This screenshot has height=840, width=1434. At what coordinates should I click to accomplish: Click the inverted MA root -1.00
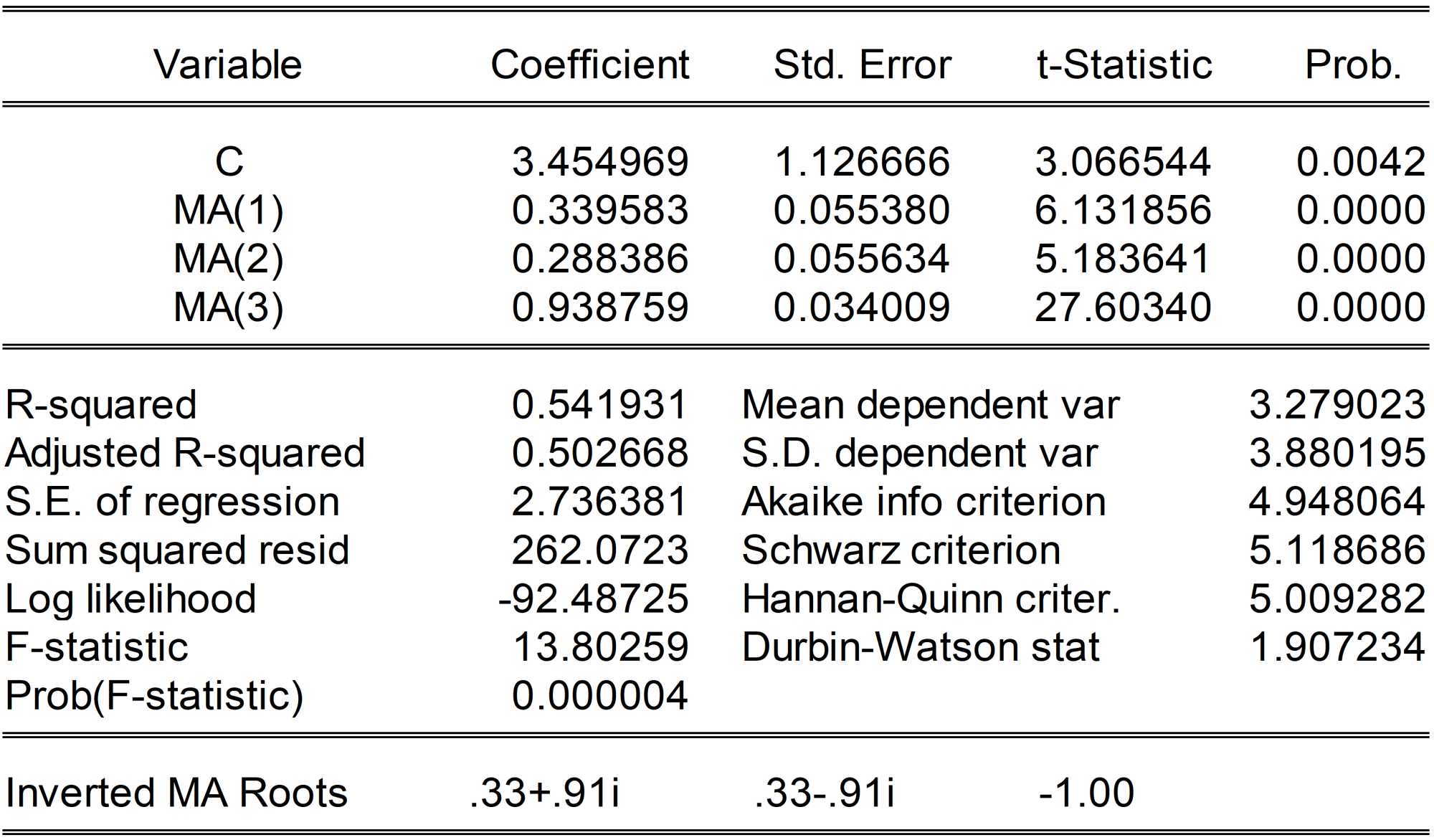pos(1086,793)
